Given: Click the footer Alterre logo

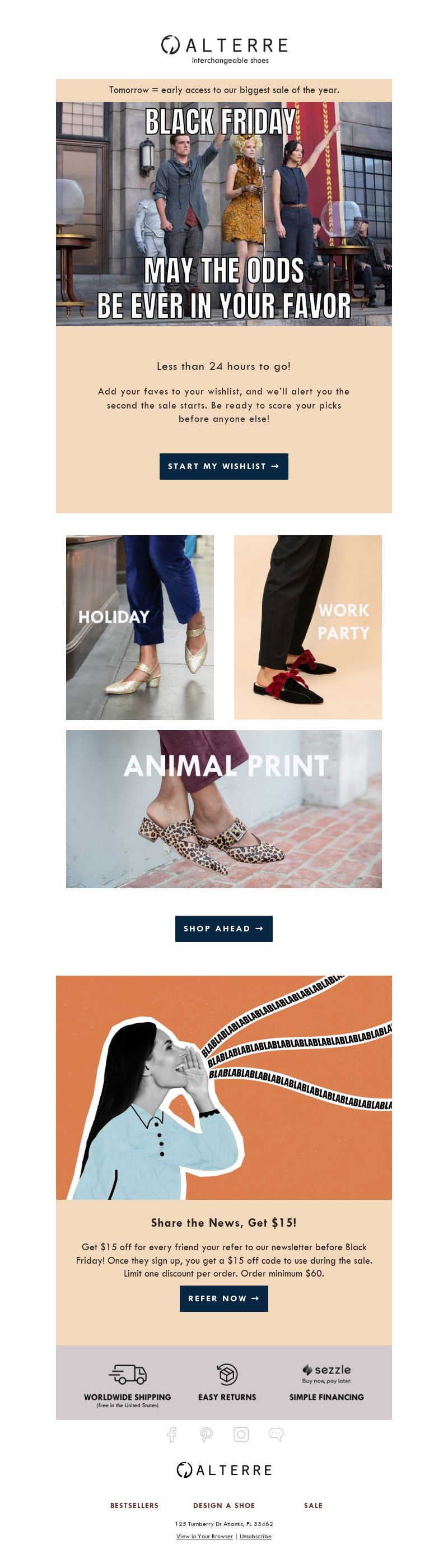Looking at the screenshot, I should click(x=225, y=1470).
